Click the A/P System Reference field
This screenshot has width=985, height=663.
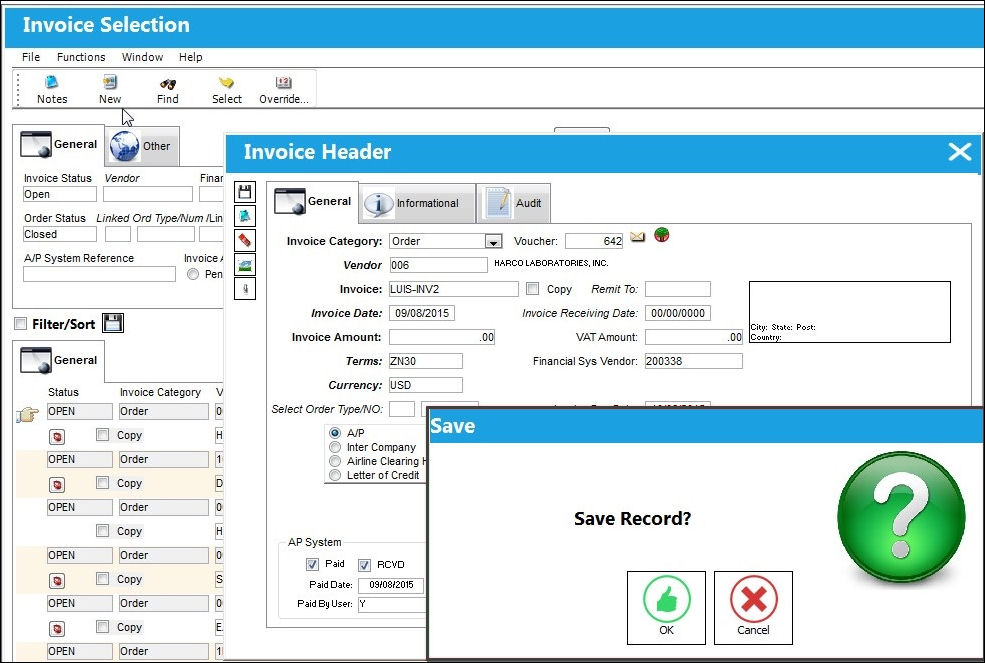point(99,274)
